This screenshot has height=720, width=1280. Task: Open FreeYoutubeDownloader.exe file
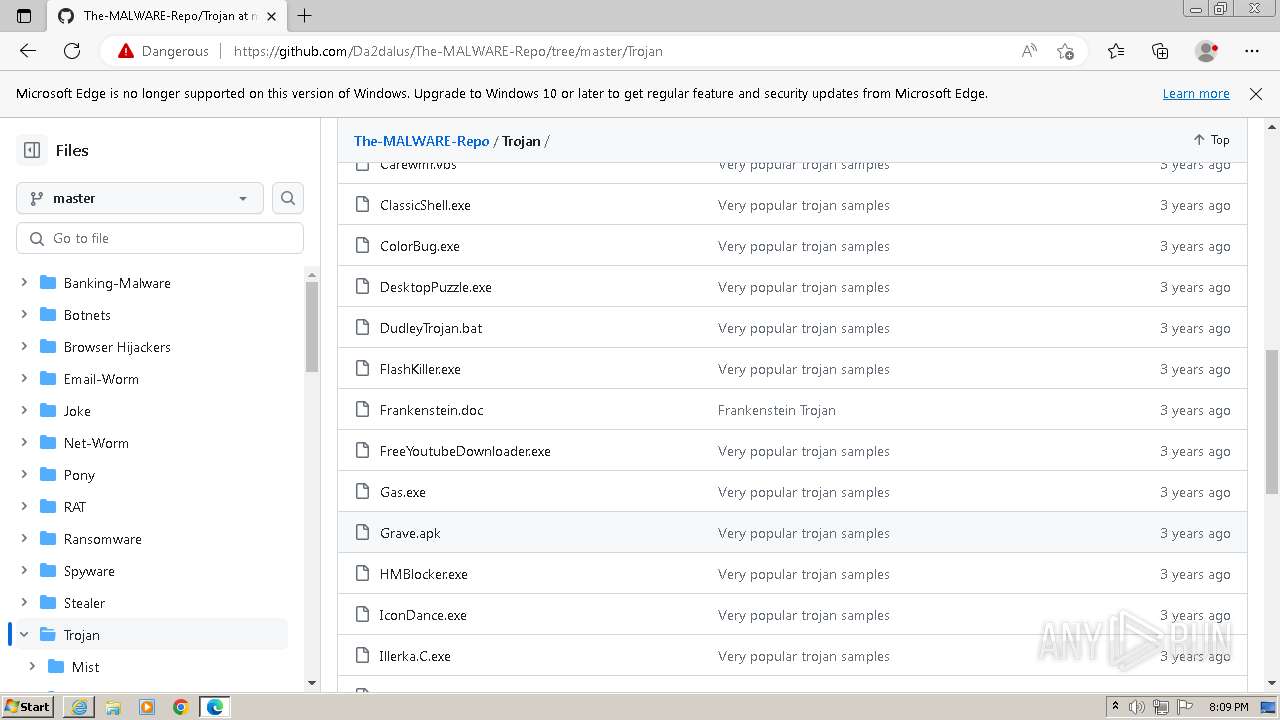465,451
